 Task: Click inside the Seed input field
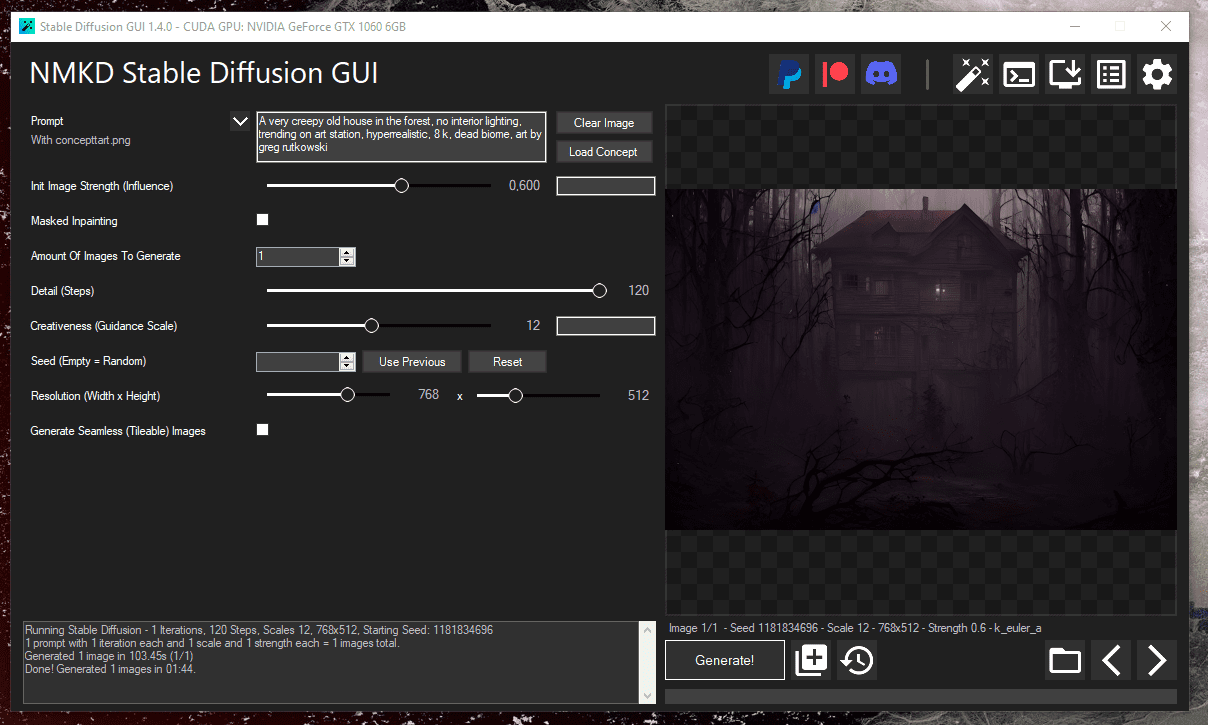[297, 362]
